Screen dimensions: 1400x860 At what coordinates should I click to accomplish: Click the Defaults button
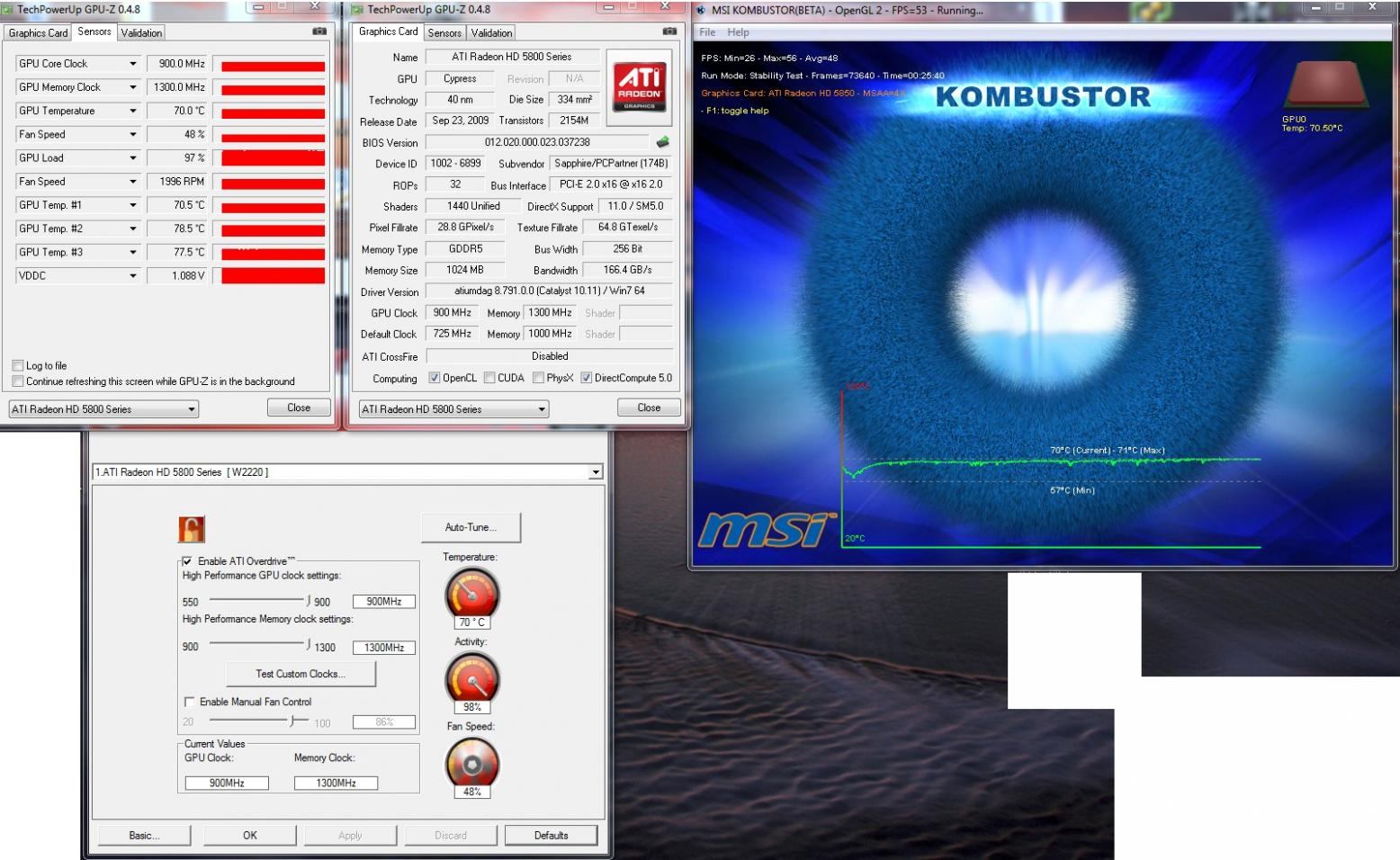click(551, 836)
